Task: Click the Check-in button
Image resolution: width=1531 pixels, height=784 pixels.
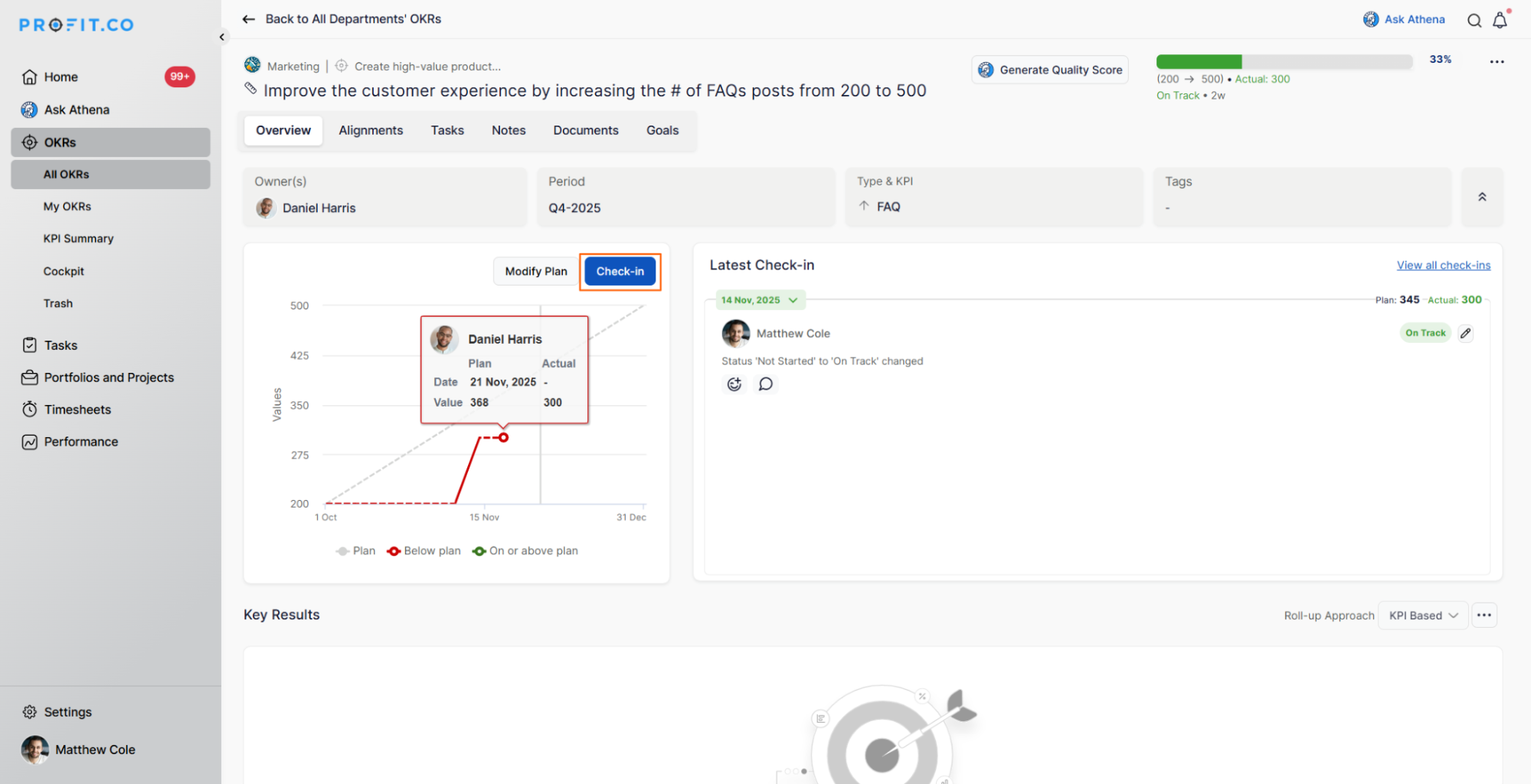Action: coord(620,271)
